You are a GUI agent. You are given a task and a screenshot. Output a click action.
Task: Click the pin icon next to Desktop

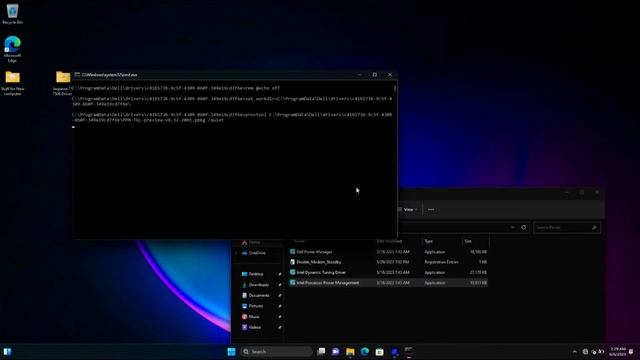pyautogui.click(x=280, y=274)
